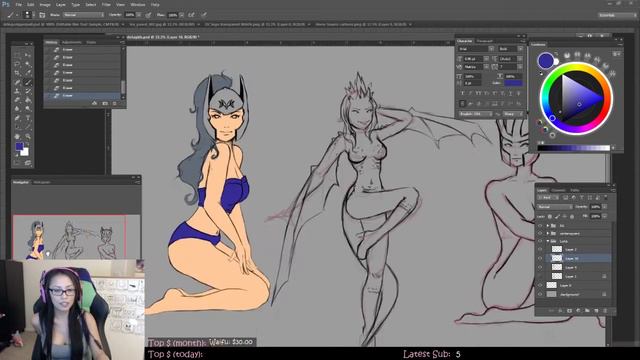Open the brush Mode dropdown
This screenshot has width=640, height=360.
pyautogui.click(x=83, y=15)
